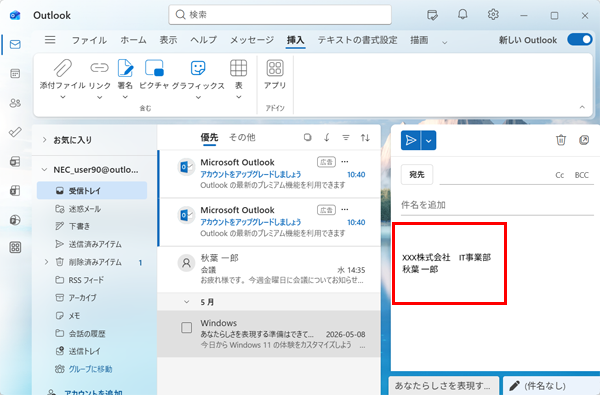Open the 表 dropdown arrow
600x395 pixels.
coord(238,97)
